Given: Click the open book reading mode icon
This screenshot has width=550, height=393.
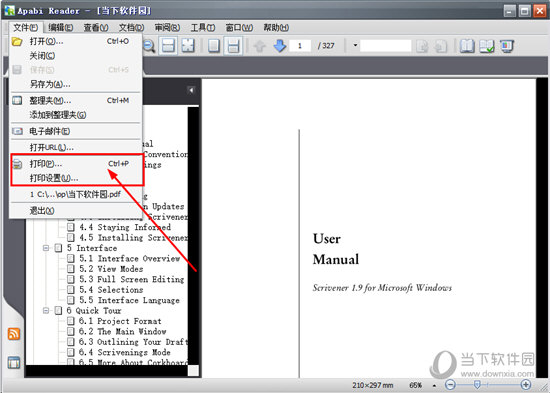Looking at the screenshot, I should tap(467, 46).
